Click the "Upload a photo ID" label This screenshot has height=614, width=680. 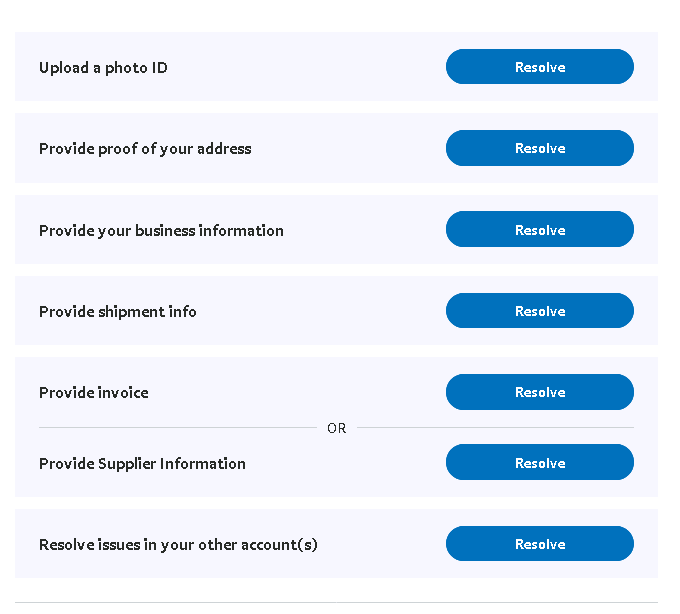point(103,68)
